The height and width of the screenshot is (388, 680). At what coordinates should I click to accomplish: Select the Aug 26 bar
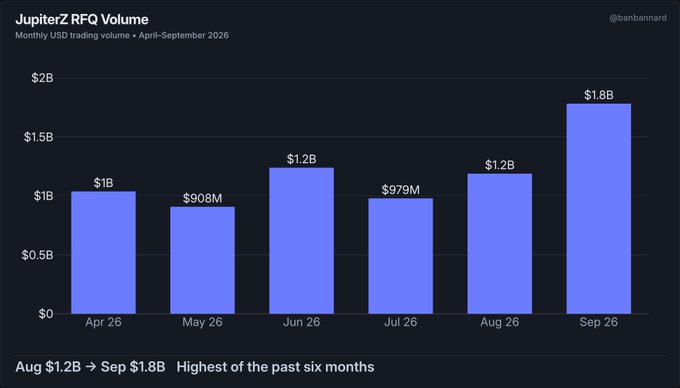coord(500,244)
